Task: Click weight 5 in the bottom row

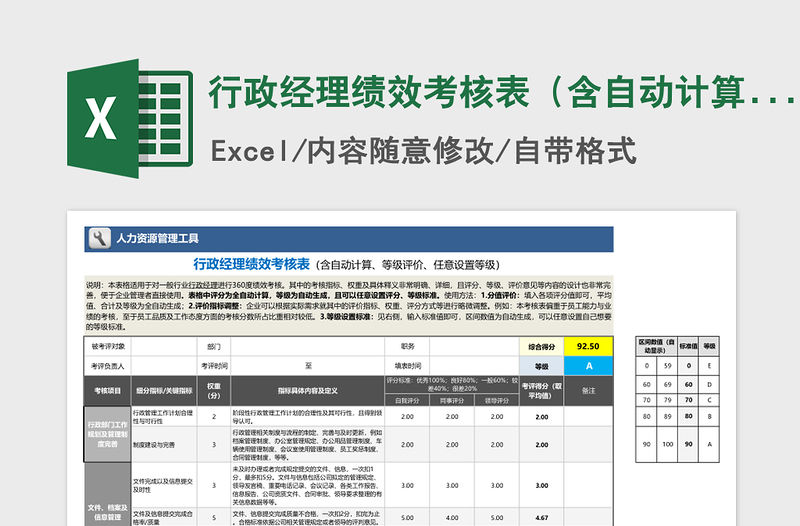Action: (x=214, y=517)
